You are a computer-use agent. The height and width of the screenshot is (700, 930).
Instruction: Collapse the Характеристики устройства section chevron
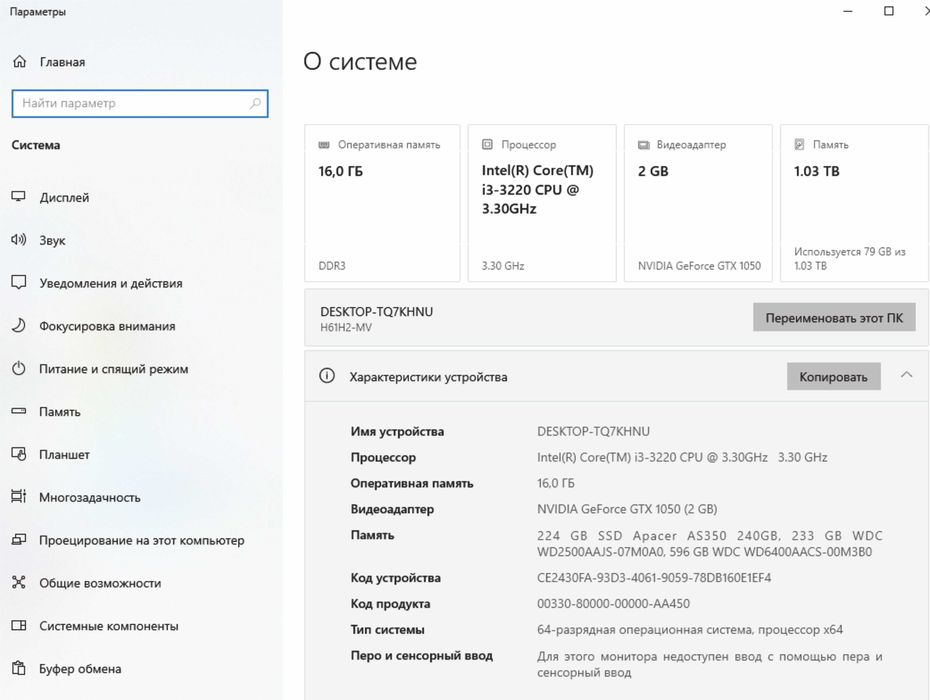906,376
